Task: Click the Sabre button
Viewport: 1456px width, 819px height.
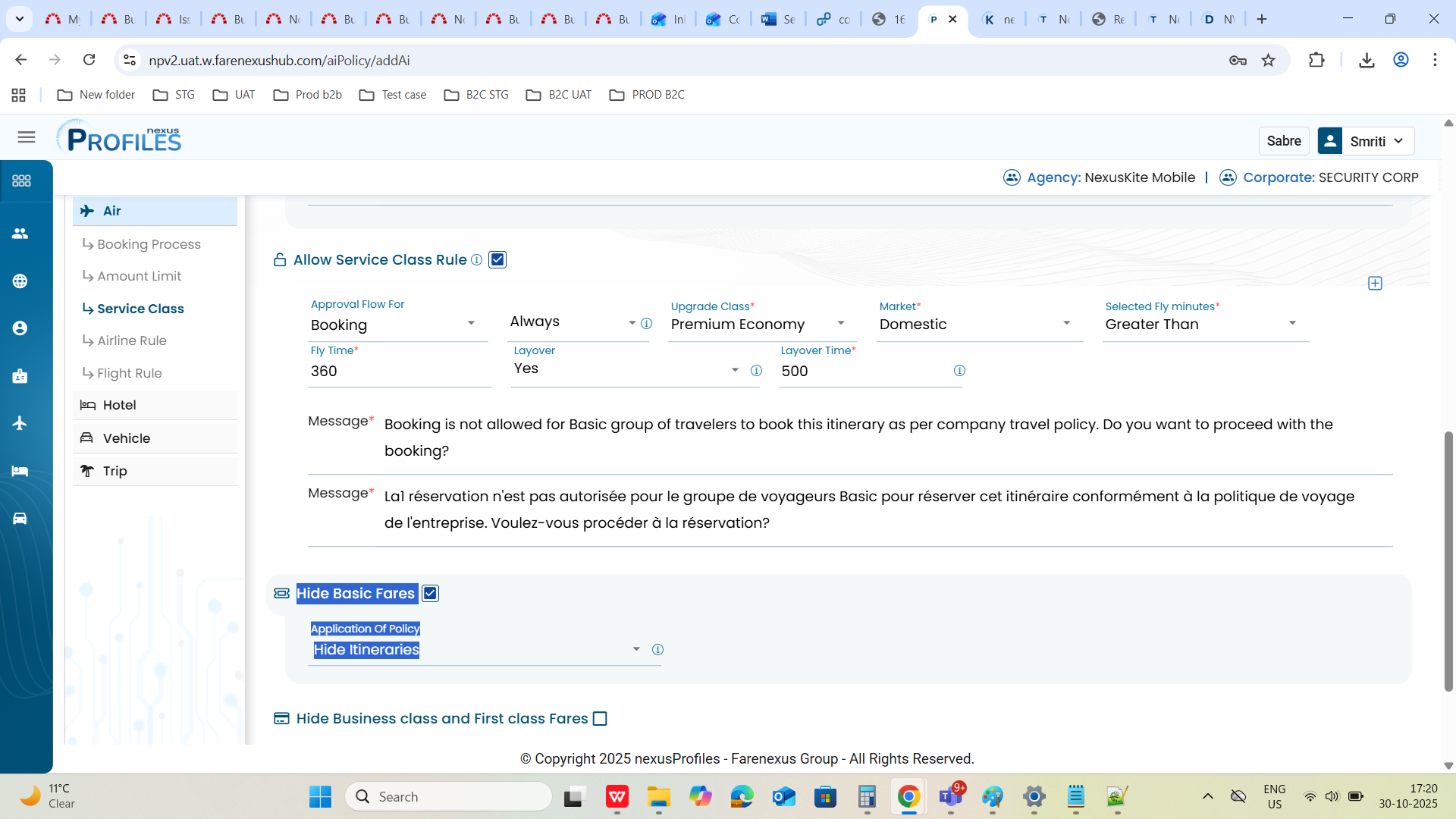Action: click(1283, 141)
